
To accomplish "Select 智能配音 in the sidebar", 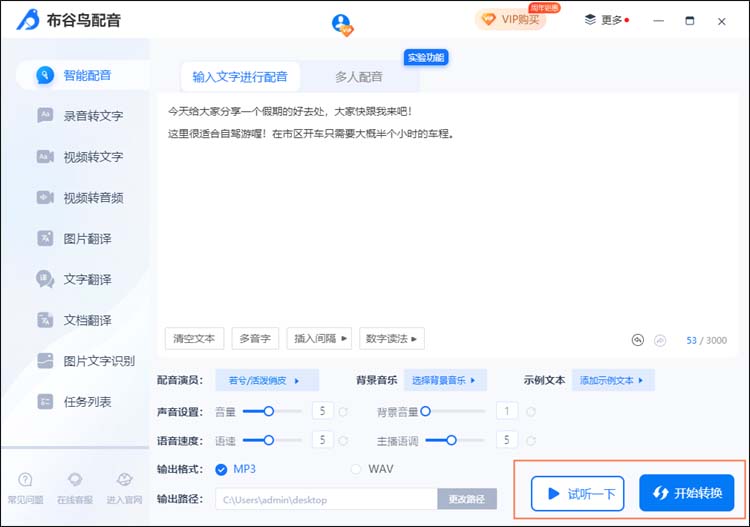I will point(82,75).
